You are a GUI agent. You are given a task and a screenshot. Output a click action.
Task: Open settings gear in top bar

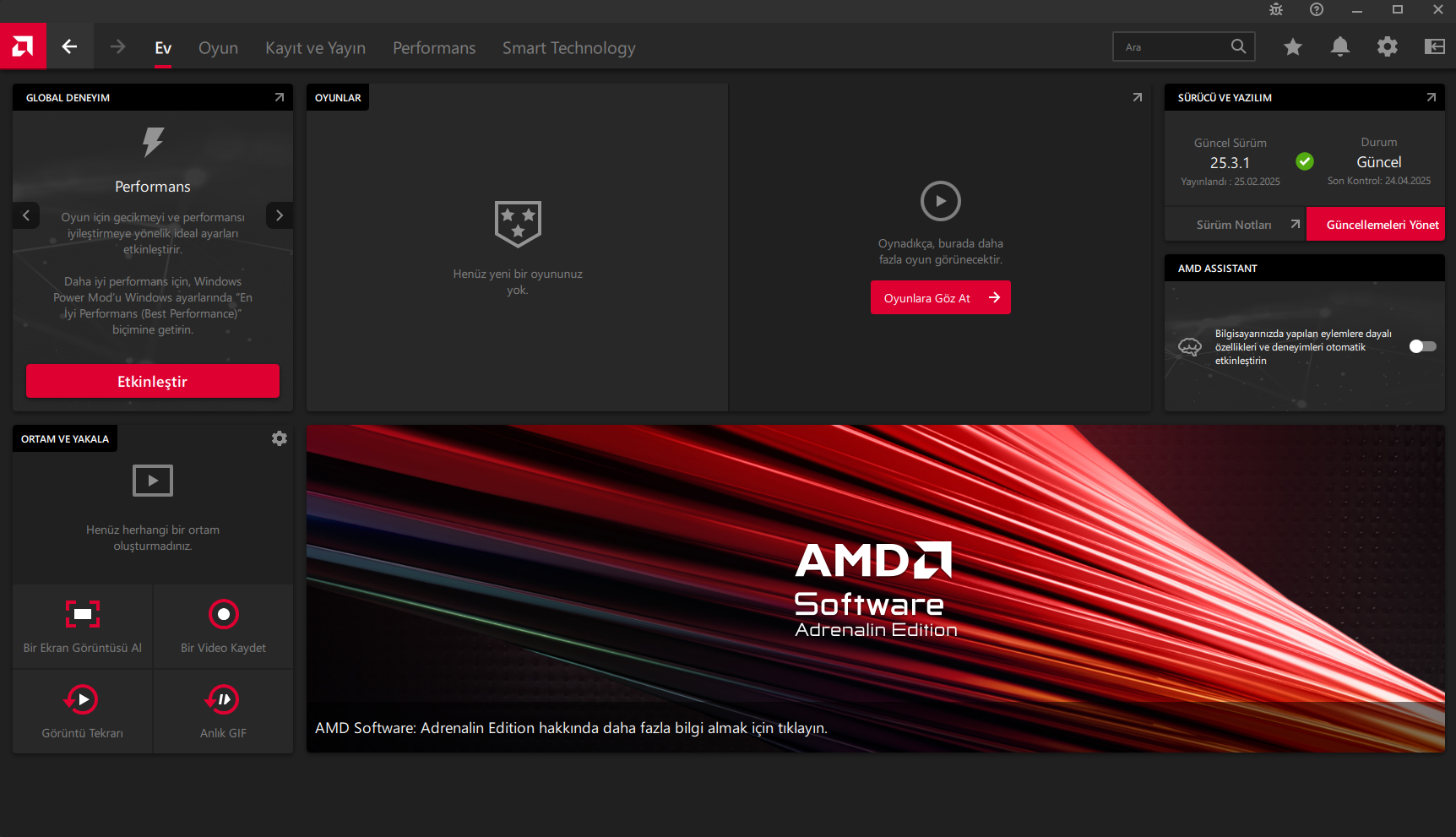click(1388, 46)
